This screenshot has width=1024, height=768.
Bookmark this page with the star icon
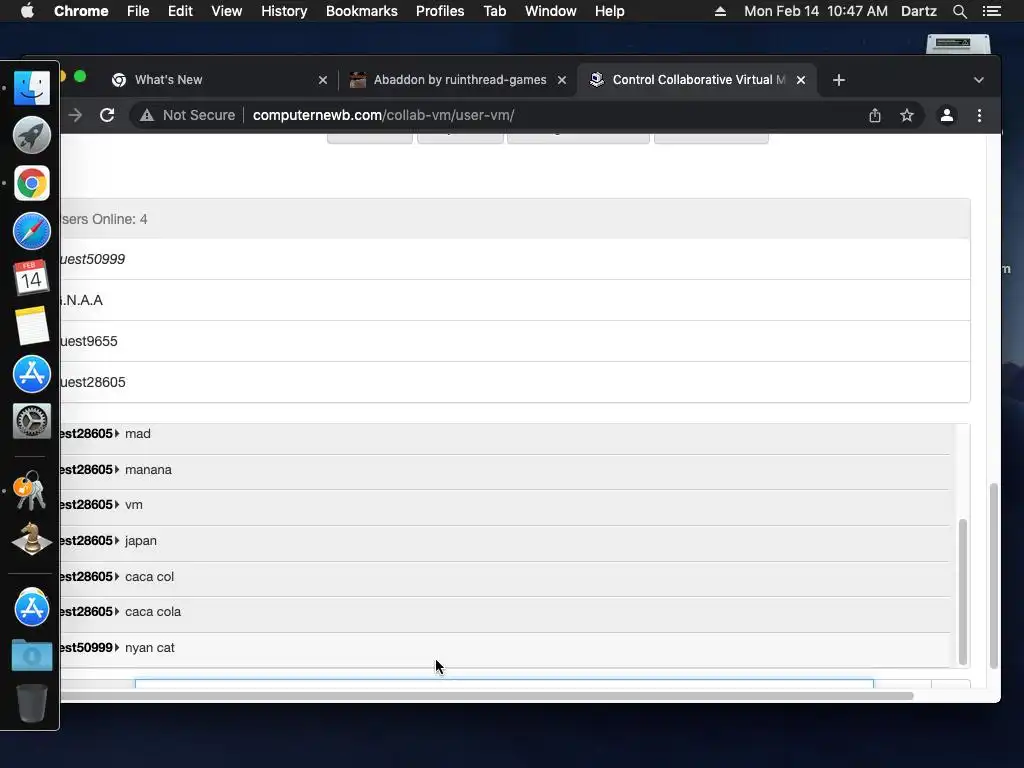907,115
